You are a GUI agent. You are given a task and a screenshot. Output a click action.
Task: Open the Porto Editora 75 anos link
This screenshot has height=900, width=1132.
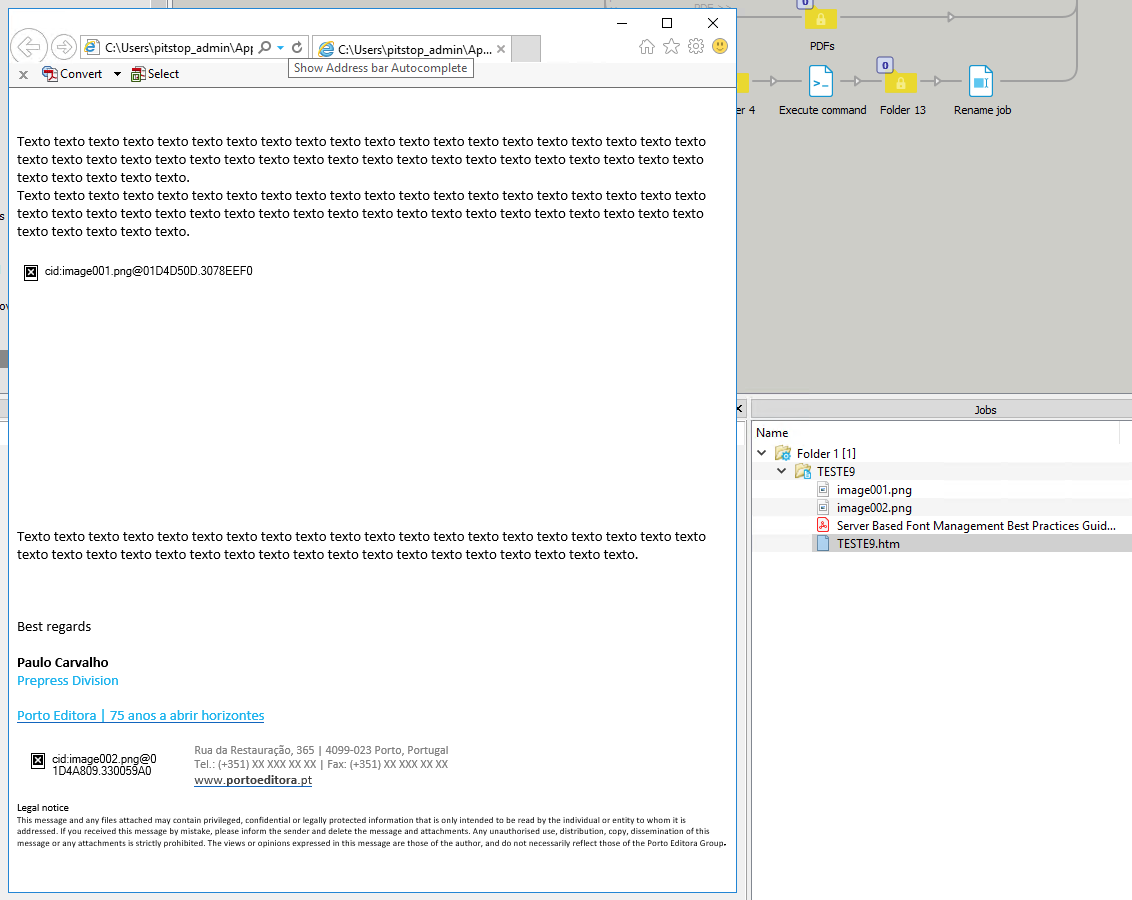tap(140, 715)
